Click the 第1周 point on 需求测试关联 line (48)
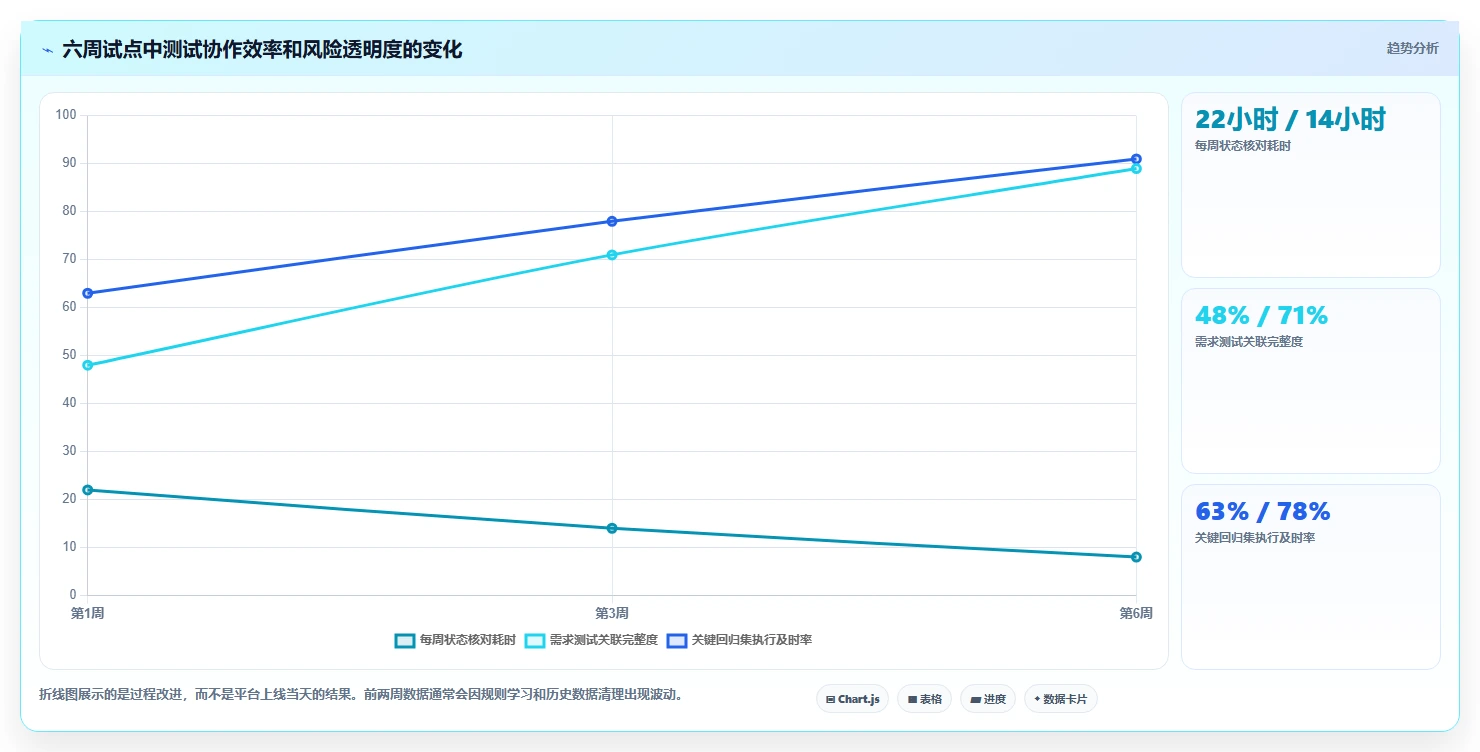 pos(88,365)
